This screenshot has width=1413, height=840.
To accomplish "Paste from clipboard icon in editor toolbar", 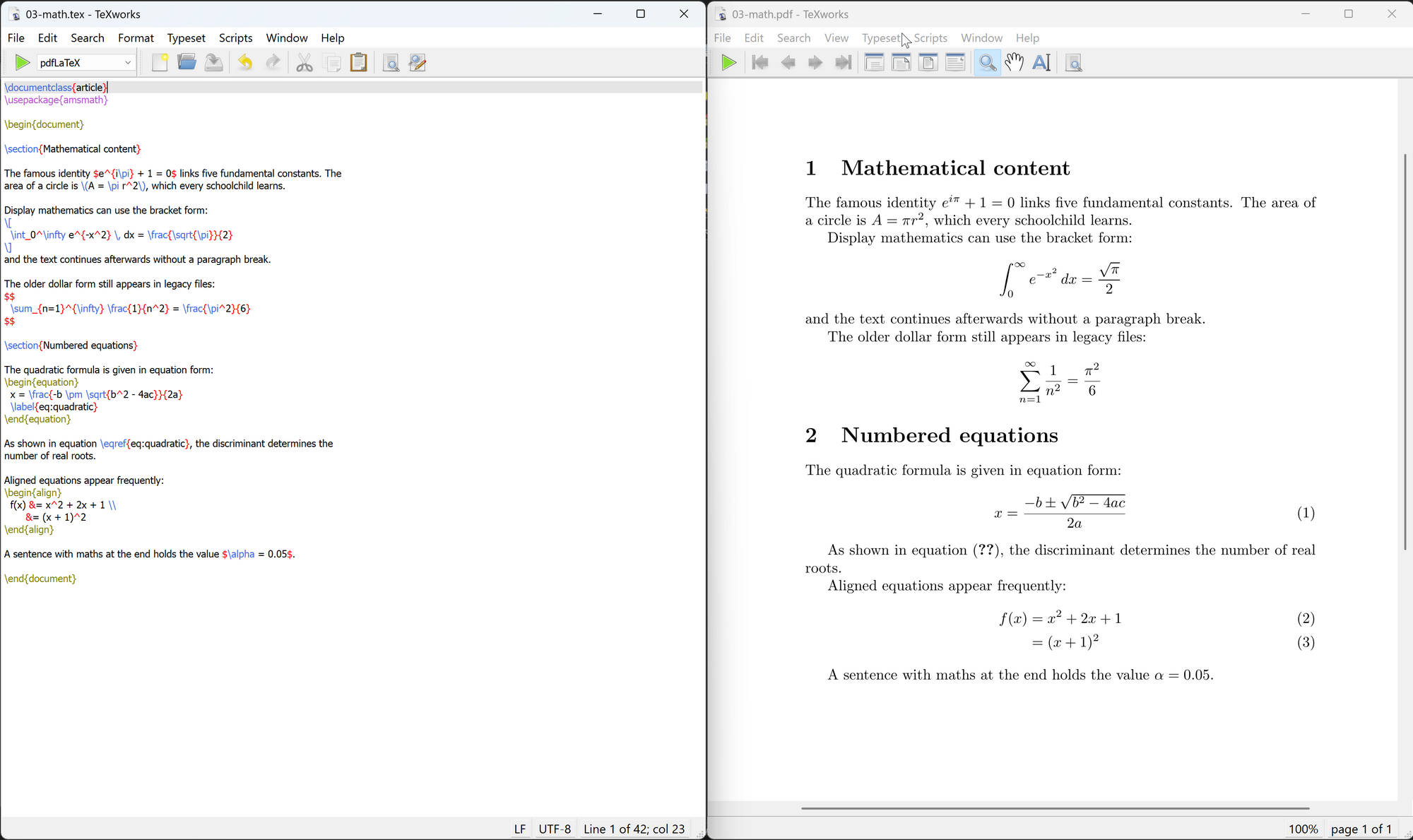I will (359, 63).
